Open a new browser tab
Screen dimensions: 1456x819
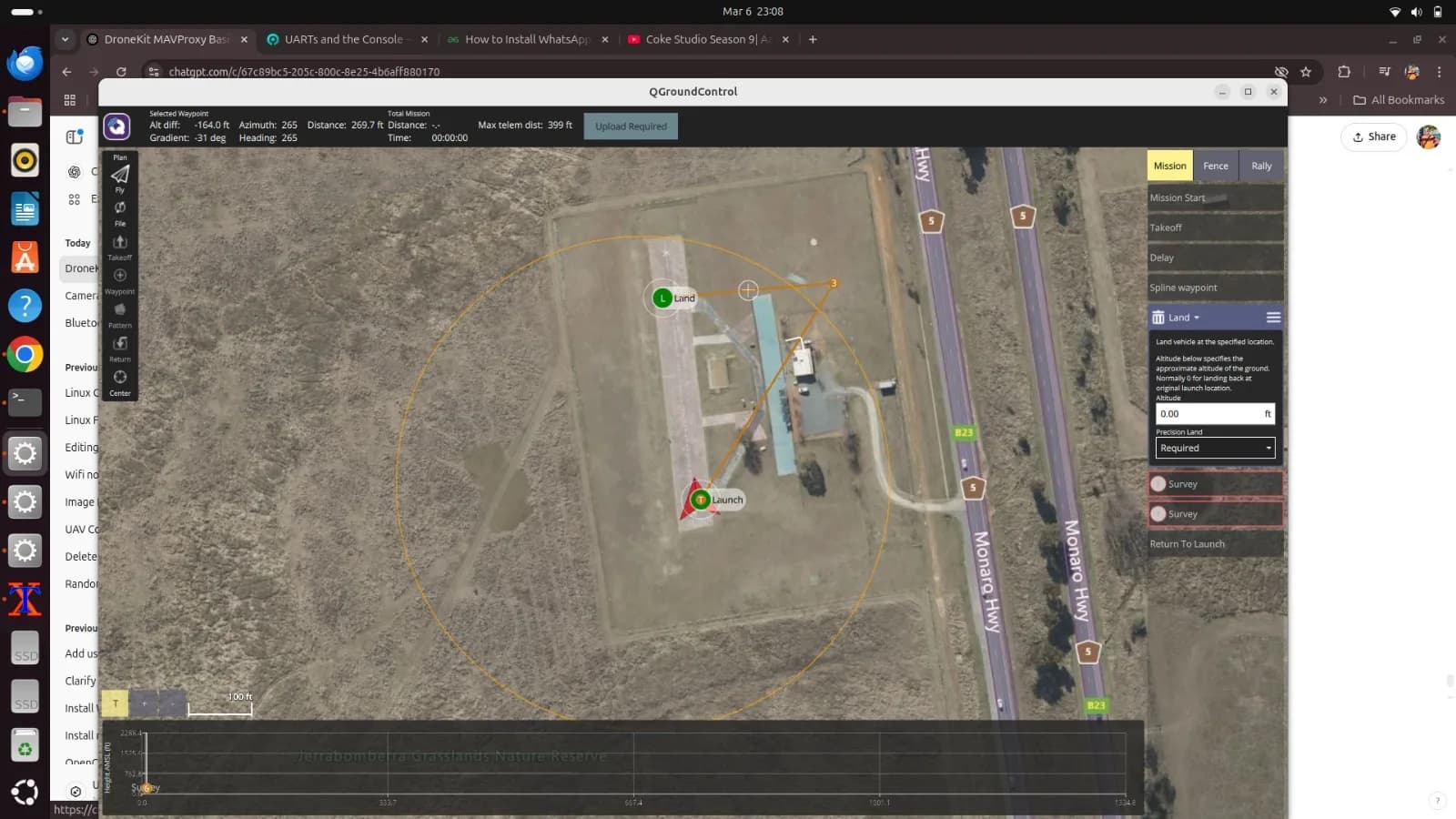(813, 39)
